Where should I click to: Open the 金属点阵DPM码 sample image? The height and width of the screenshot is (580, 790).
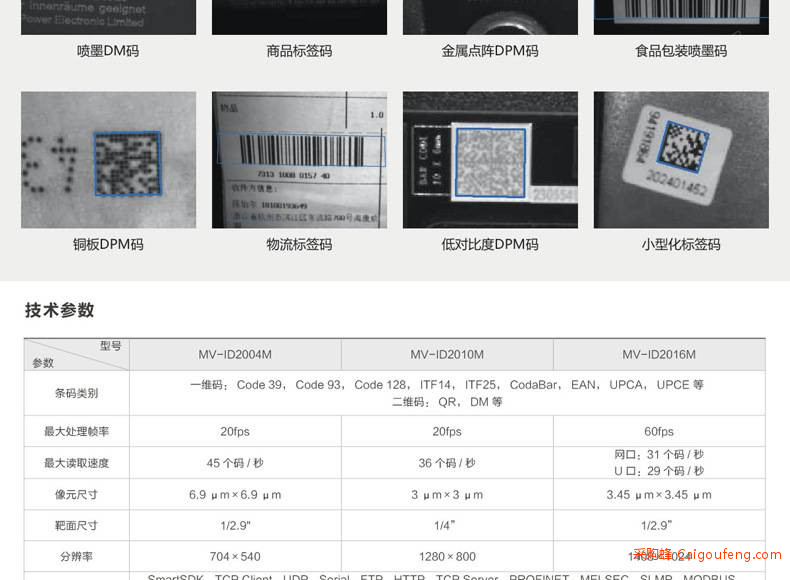[x=490, y=17]
